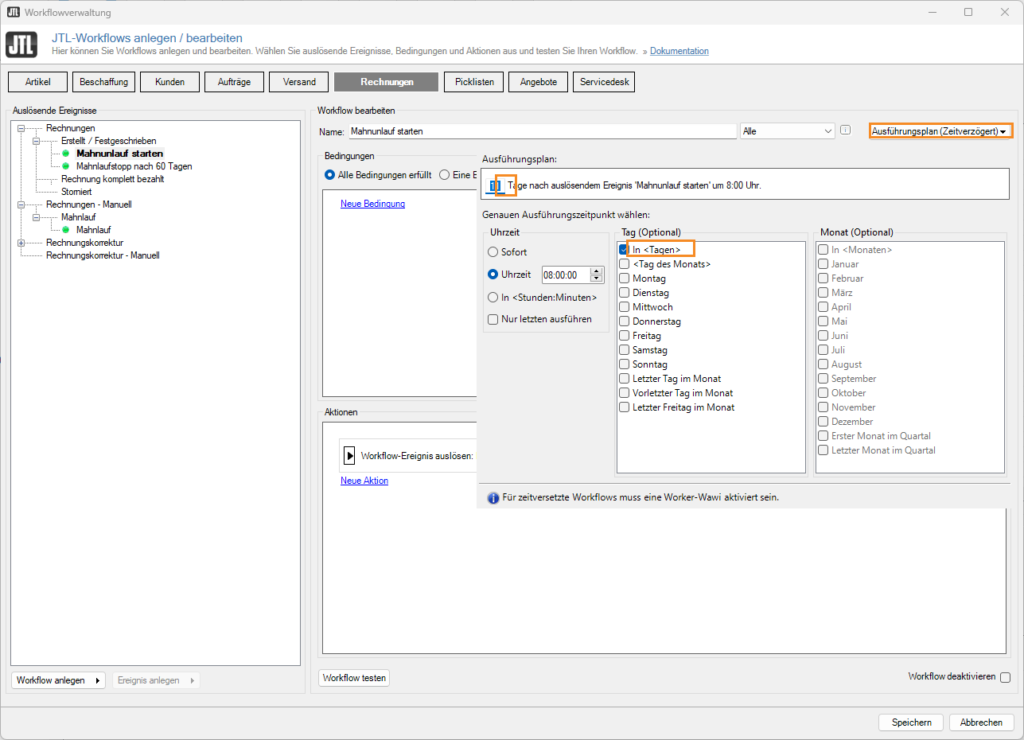The width and height of the screenshot is (1024, 740).
Task: Switch to the Versand tab
Action: point(298,81)
